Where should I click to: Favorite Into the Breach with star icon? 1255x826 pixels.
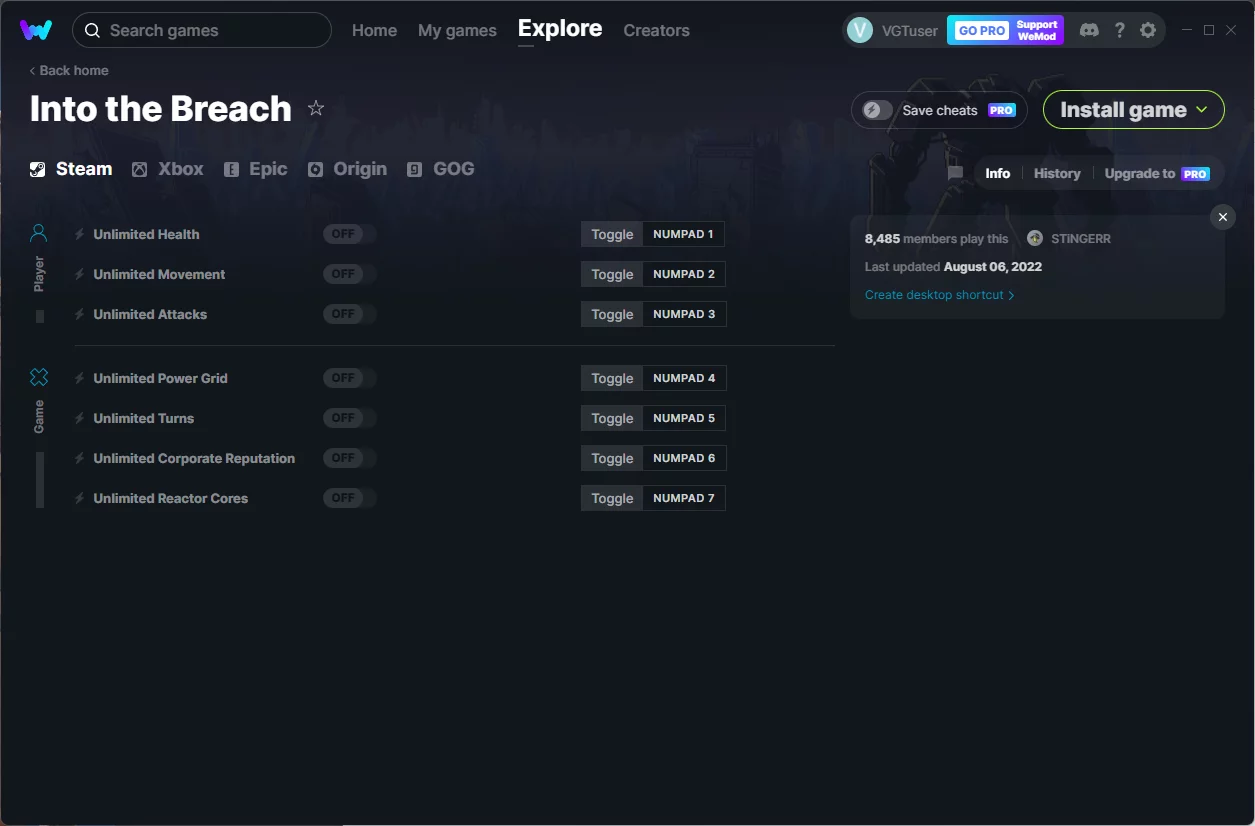point(316,108)
